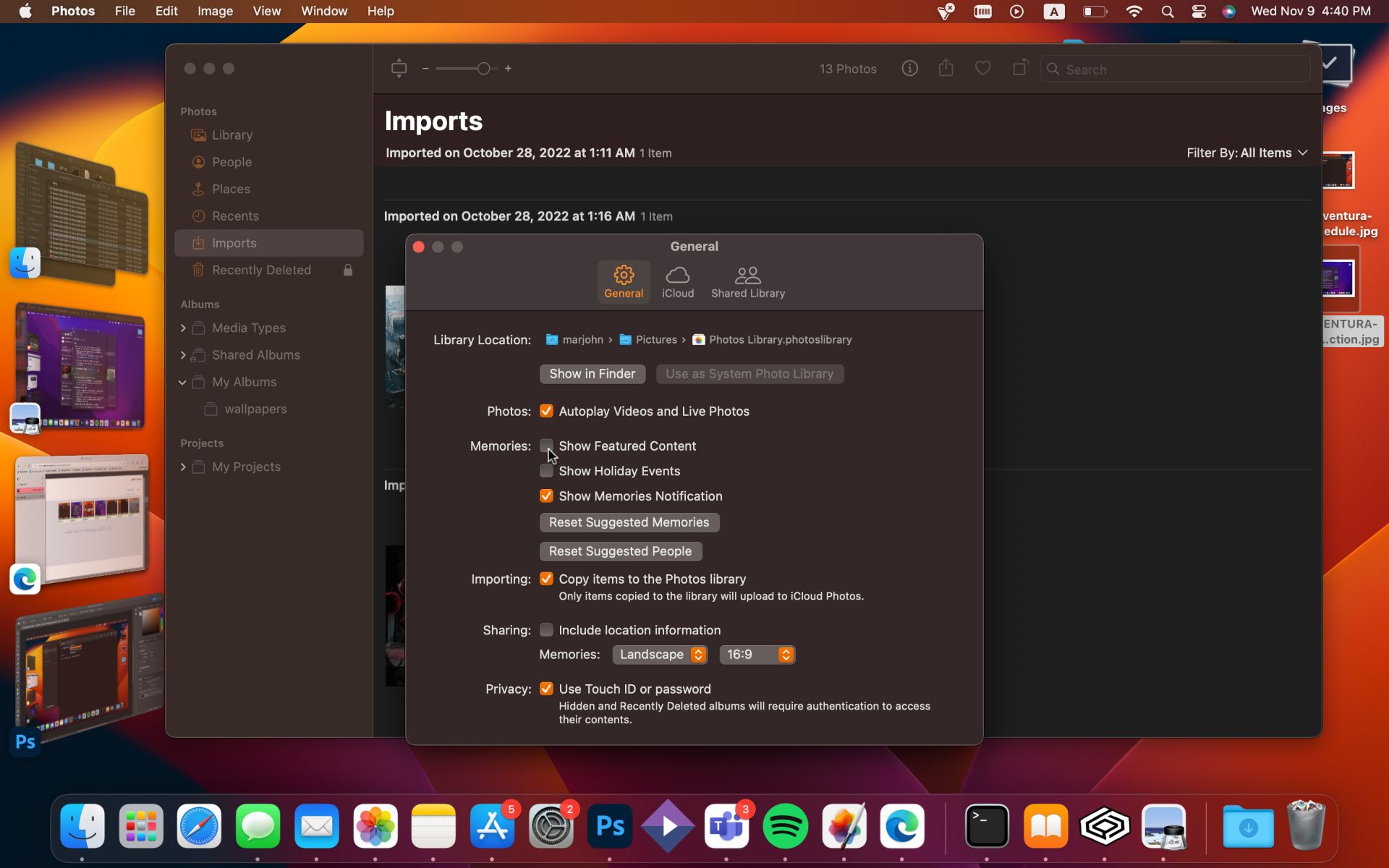Enable the Show Featured Content checkbox

(x=546, y=446)
